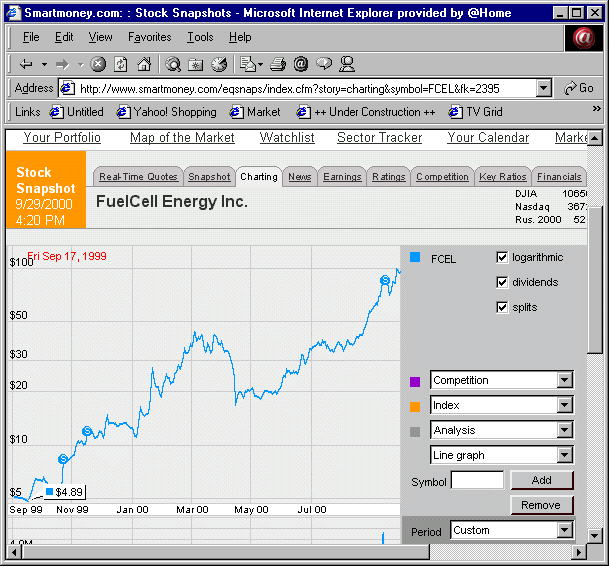The image size is (609, 566).
Task: Go to Home via house icon
Action: point(144,64)
